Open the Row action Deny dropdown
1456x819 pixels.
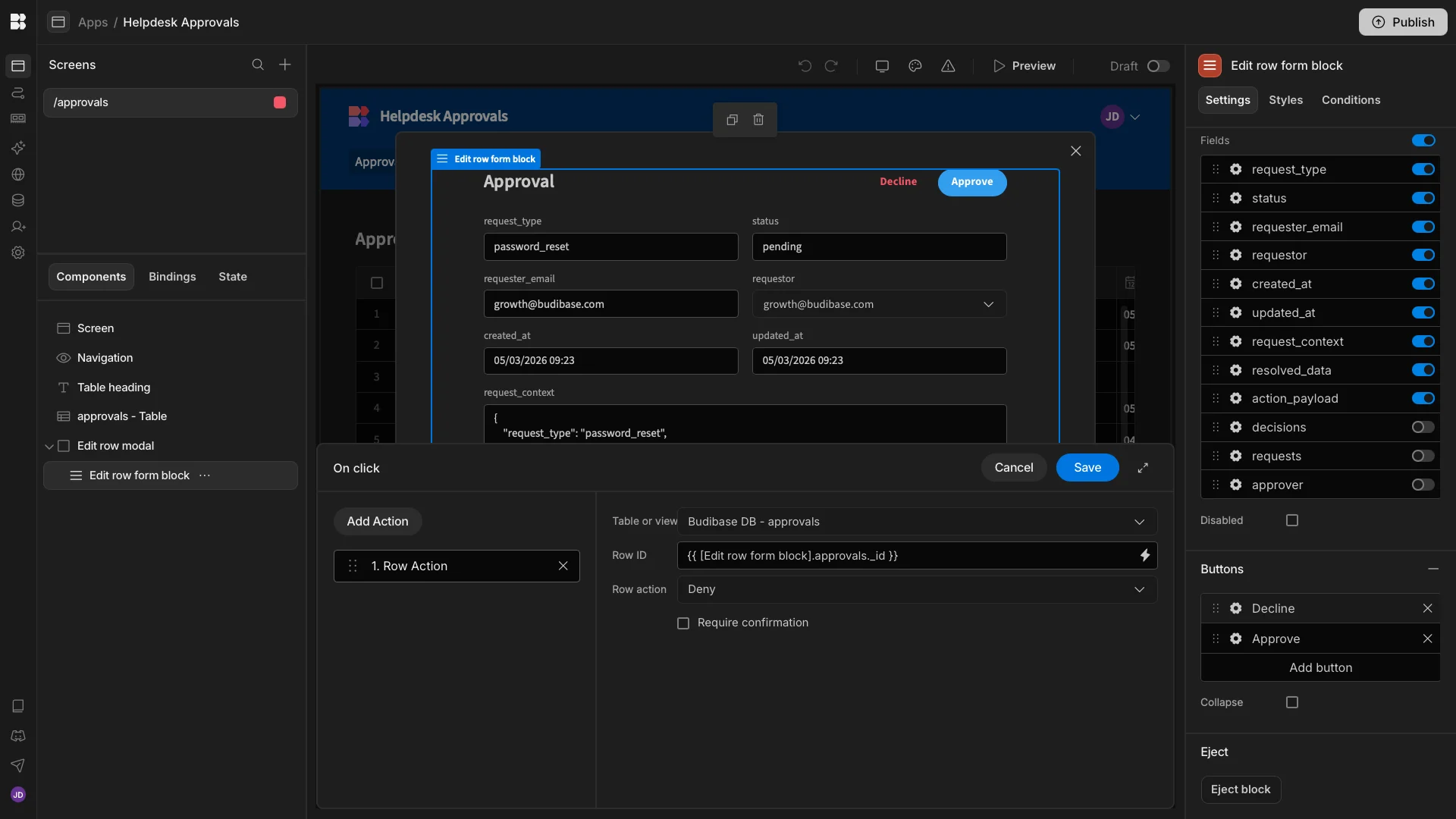(x=916, y=590)
